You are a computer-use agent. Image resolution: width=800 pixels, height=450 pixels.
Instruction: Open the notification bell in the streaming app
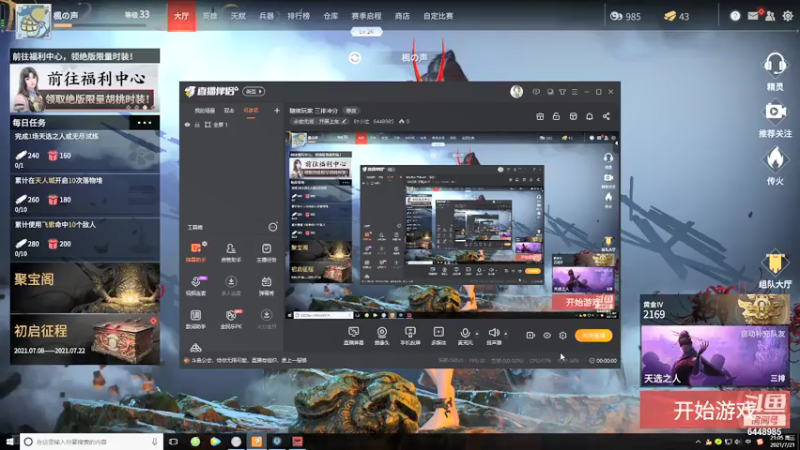click(589, 116)
